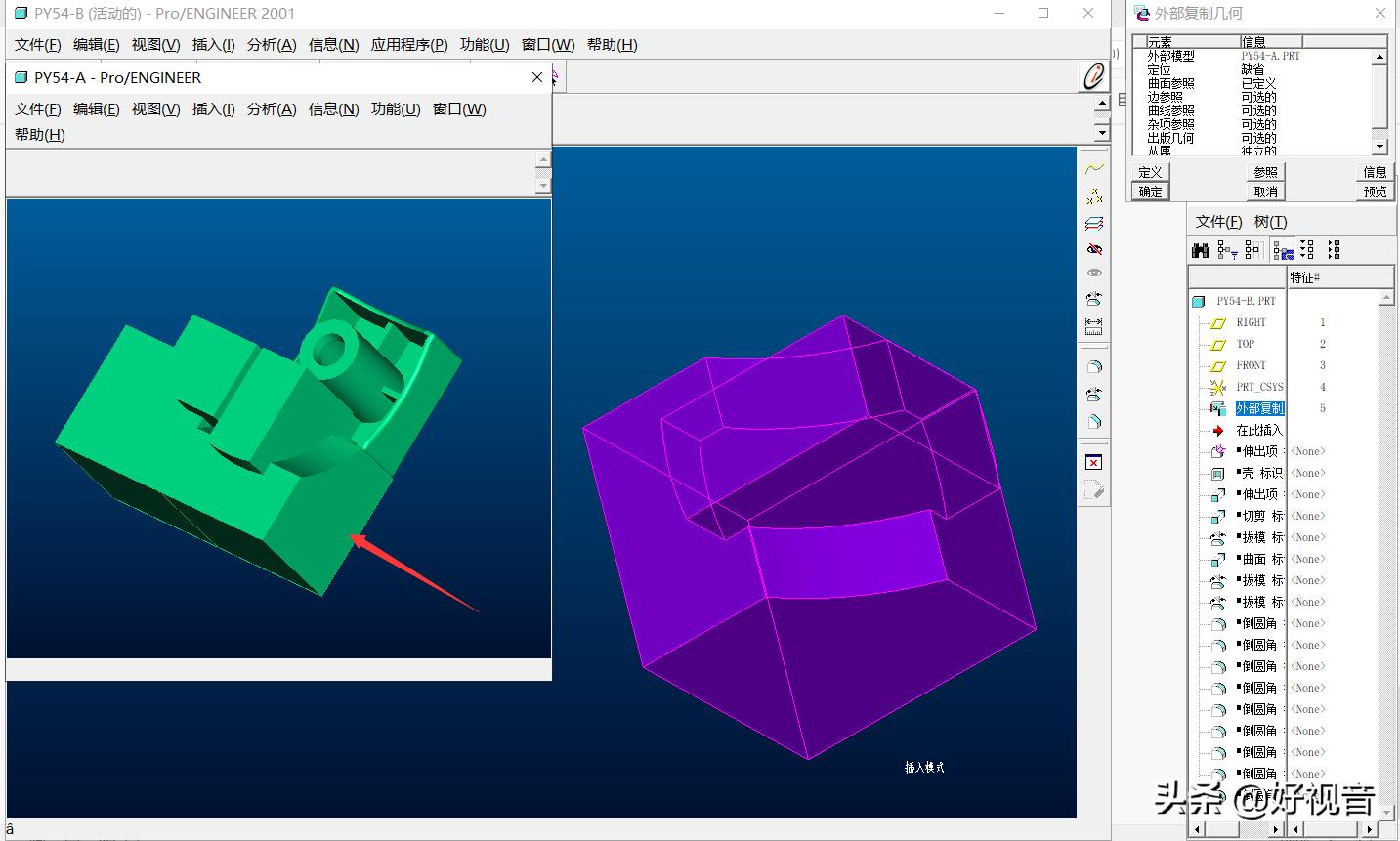Toggle the highlighted model tree display mode icon
The height and width of the screenshot is (841, 1400).
1283,250
